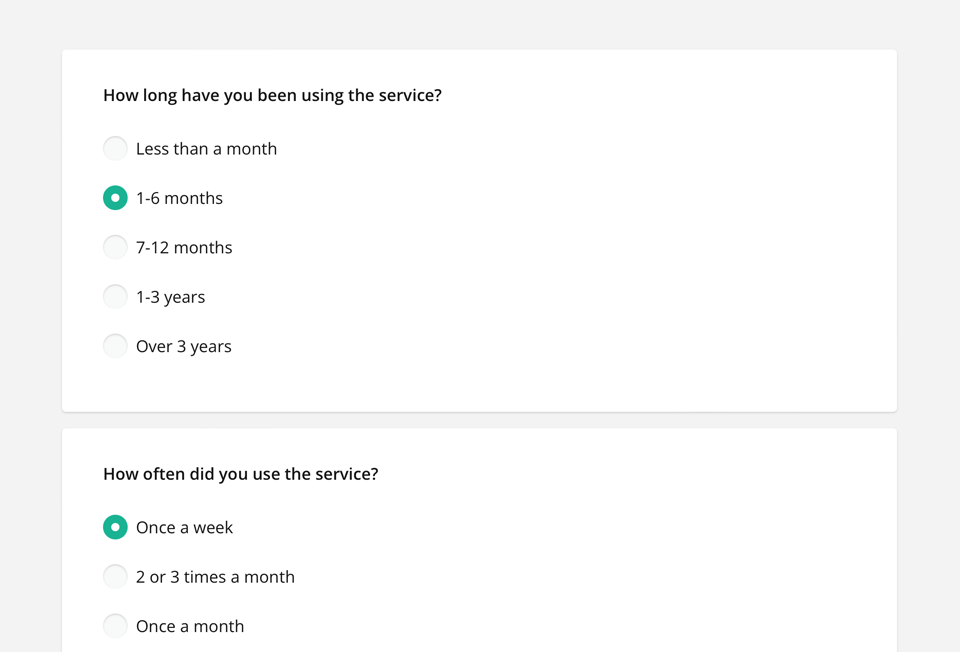
Task: Click the 'Once a week' option text
Action: click(184, 527)
